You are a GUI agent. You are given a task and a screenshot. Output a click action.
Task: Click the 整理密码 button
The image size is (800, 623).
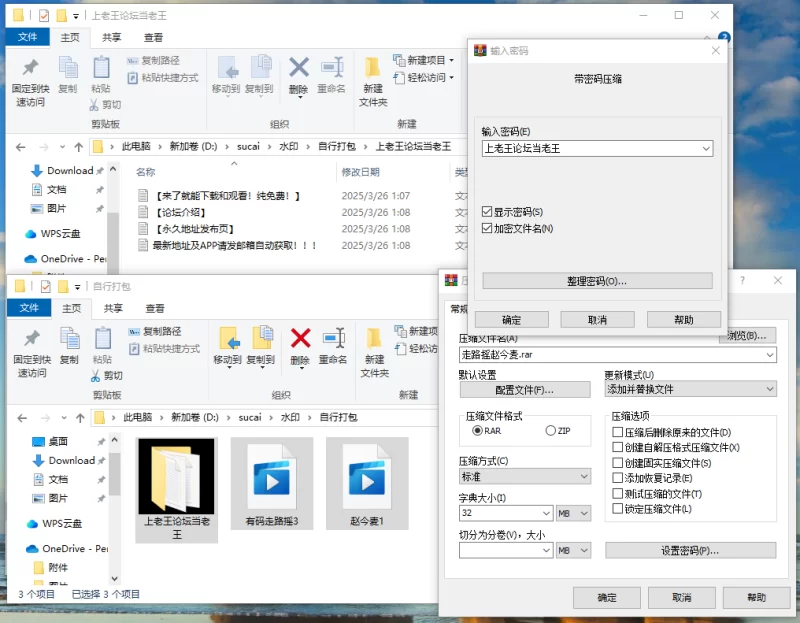[597, 281]
